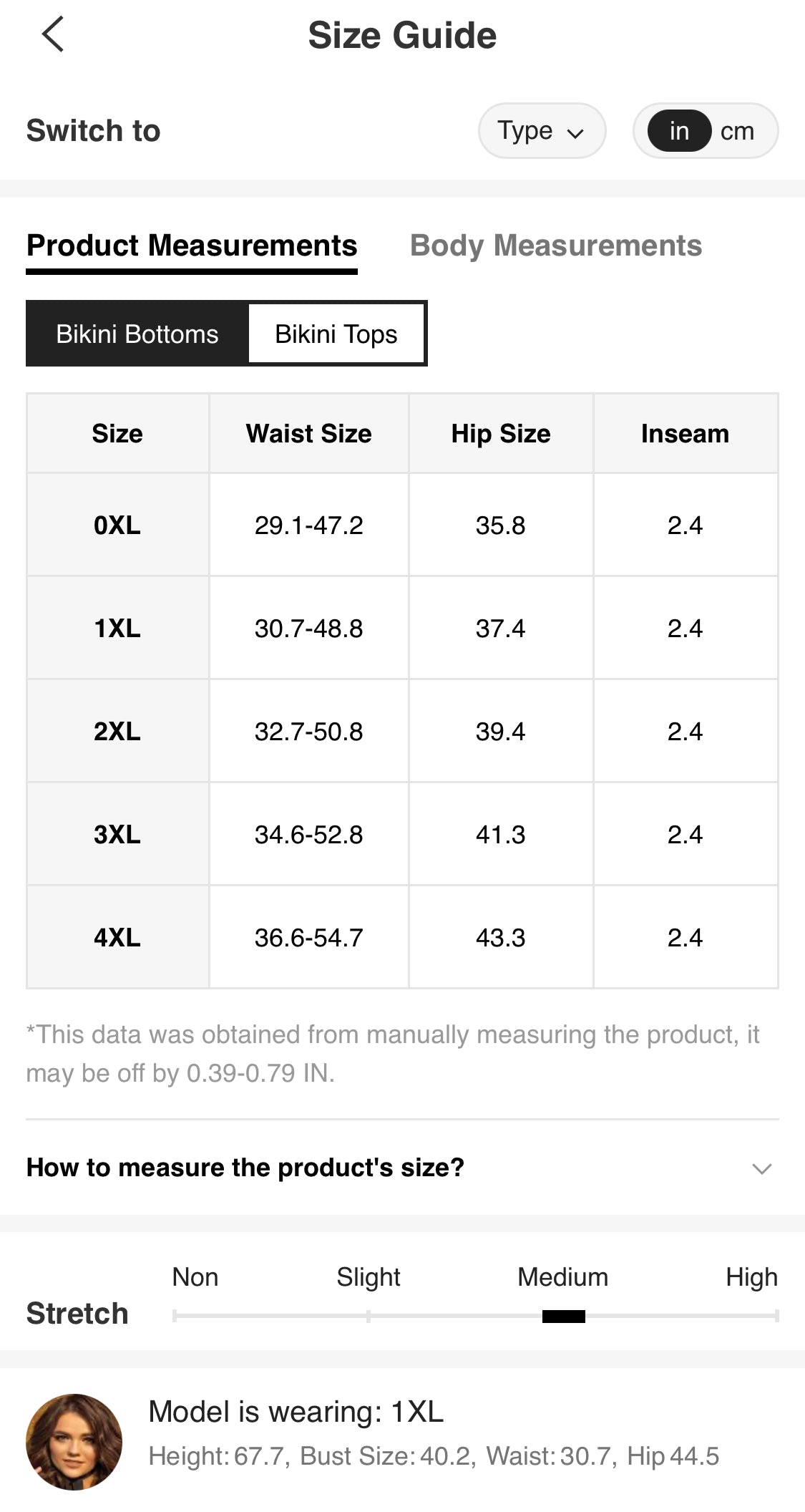This screenshot has width=805, height=1512.
Task: Click the Model is wearing 1XL text
Action: point(296,1412)
